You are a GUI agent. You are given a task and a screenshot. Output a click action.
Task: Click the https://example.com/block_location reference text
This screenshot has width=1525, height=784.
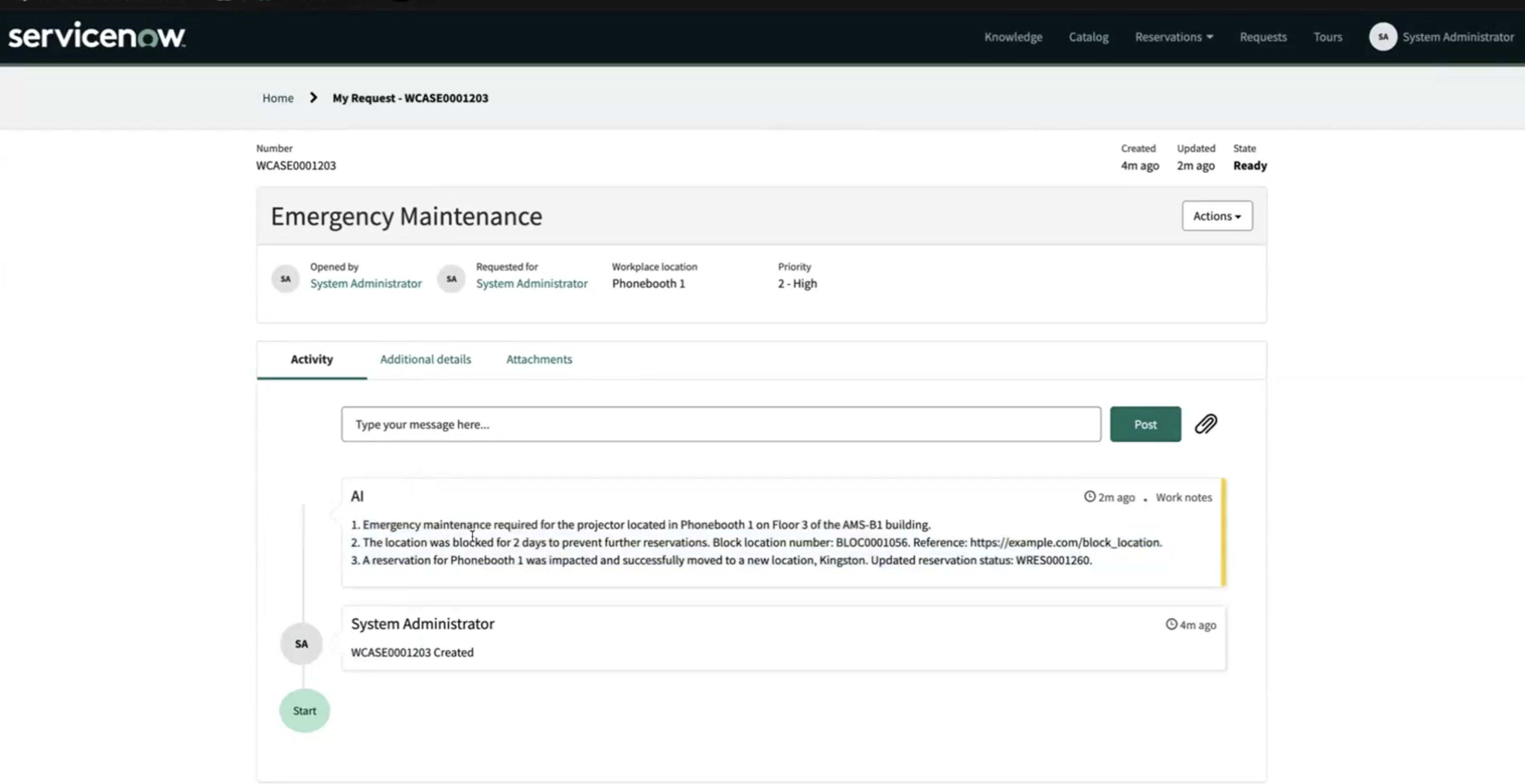tap(1065, 542)
